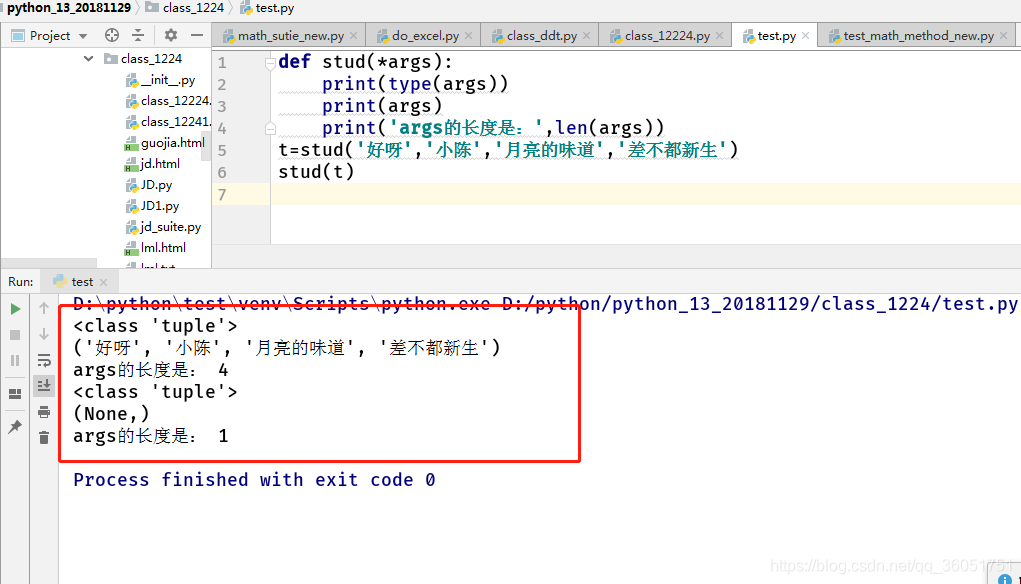
Task: Rerun test with green play button
Action: point(15,309)
